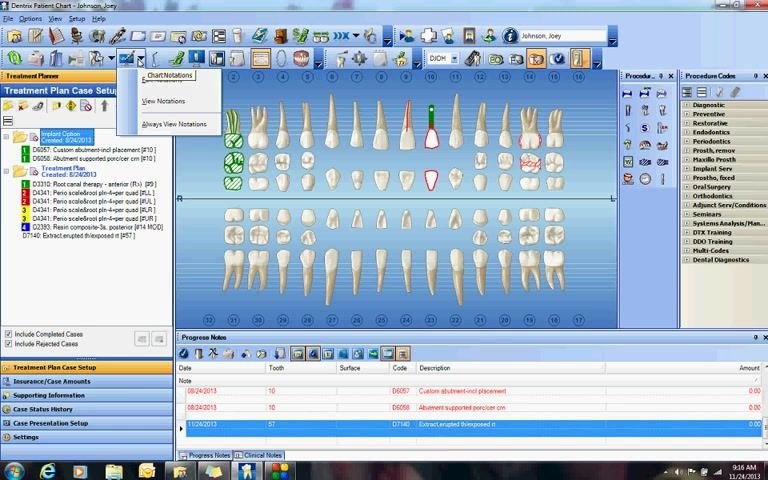Click the blue monitor with tooth icon
The height and width of the screenshot is (480, 768).
coord(196,58)
